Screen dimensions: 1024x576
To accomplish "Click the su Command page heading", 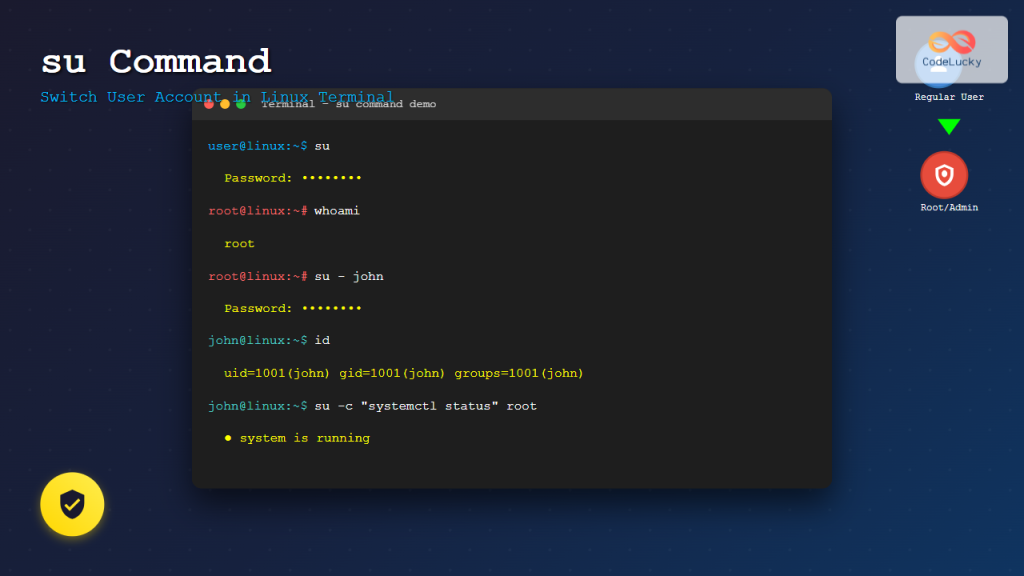I will coord(155,60).
